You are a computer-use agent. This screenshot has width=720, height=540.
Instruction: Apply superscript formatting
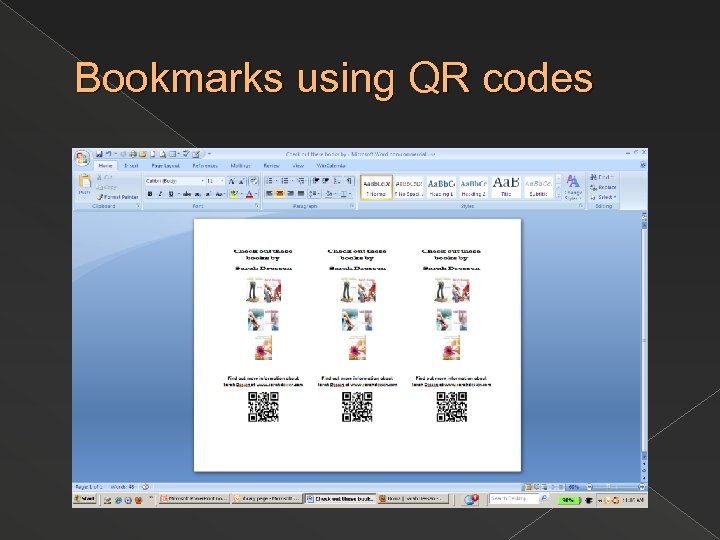[x=208, y=194]
